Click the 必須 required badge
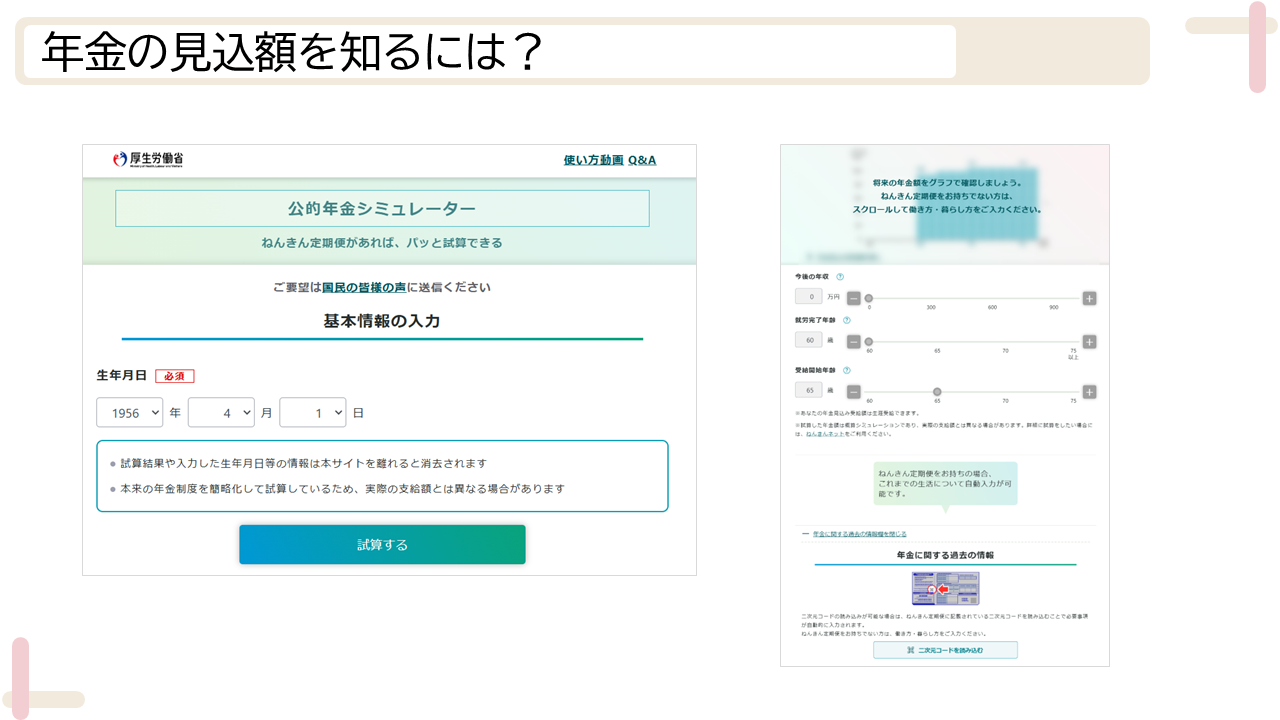This screenshot has height=720, width=1280. click(x=175, y=376)
